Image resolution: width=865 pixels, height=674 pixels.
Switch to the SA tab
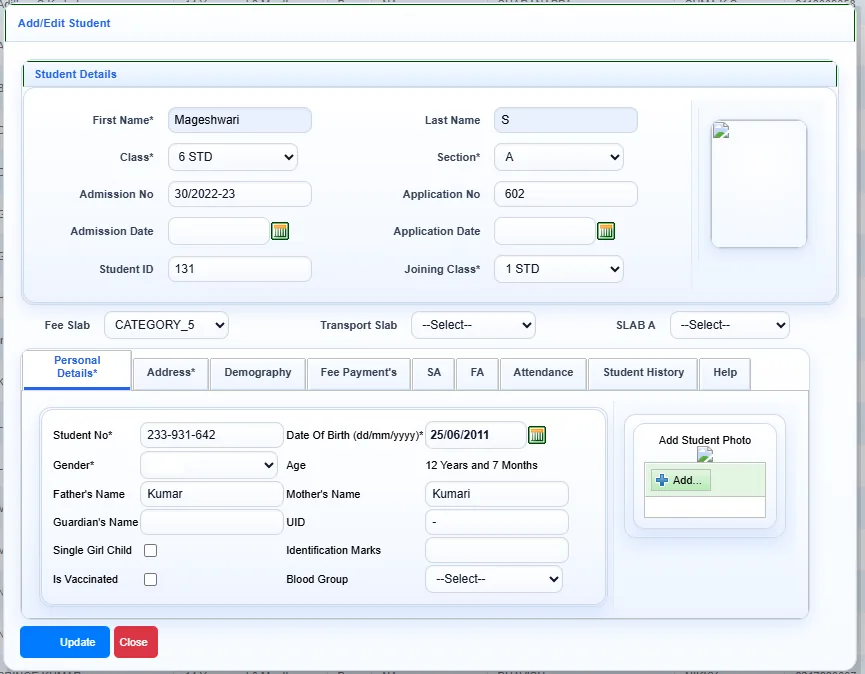(x=434, y=373)
